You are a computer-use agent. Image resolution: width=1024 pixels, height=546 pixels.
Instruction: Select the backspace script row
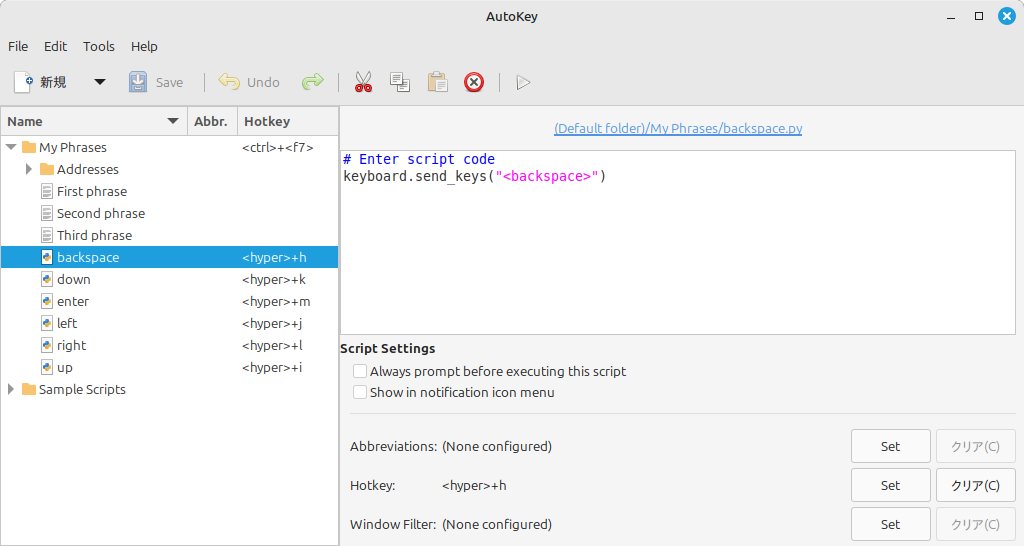pos(169,257)
